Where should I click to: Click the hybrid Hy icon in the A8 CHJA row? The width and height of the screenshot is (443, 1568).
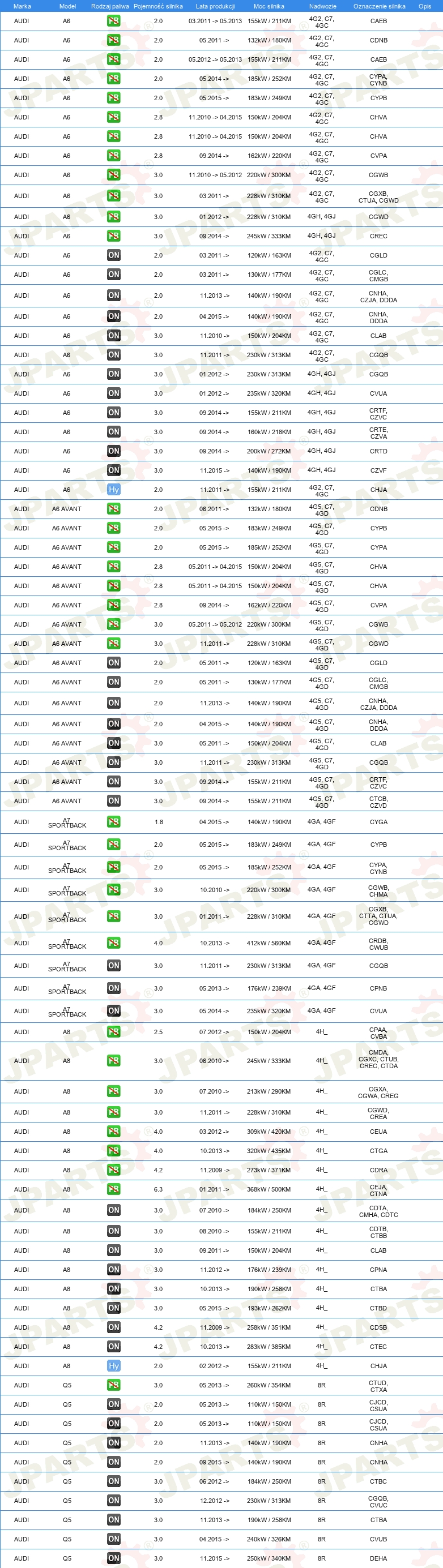[x=113, y=1366]
